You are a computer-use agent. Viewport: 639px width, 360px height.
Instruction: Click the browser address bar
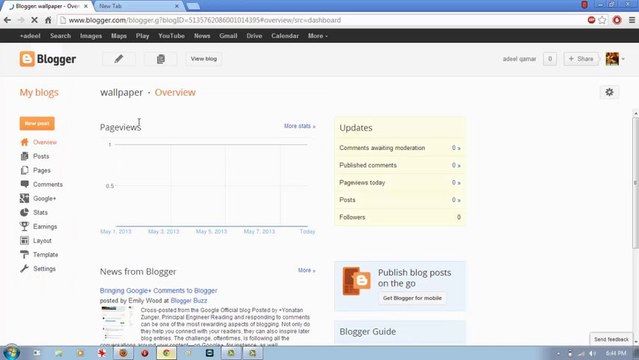click(x=322, y=20)
